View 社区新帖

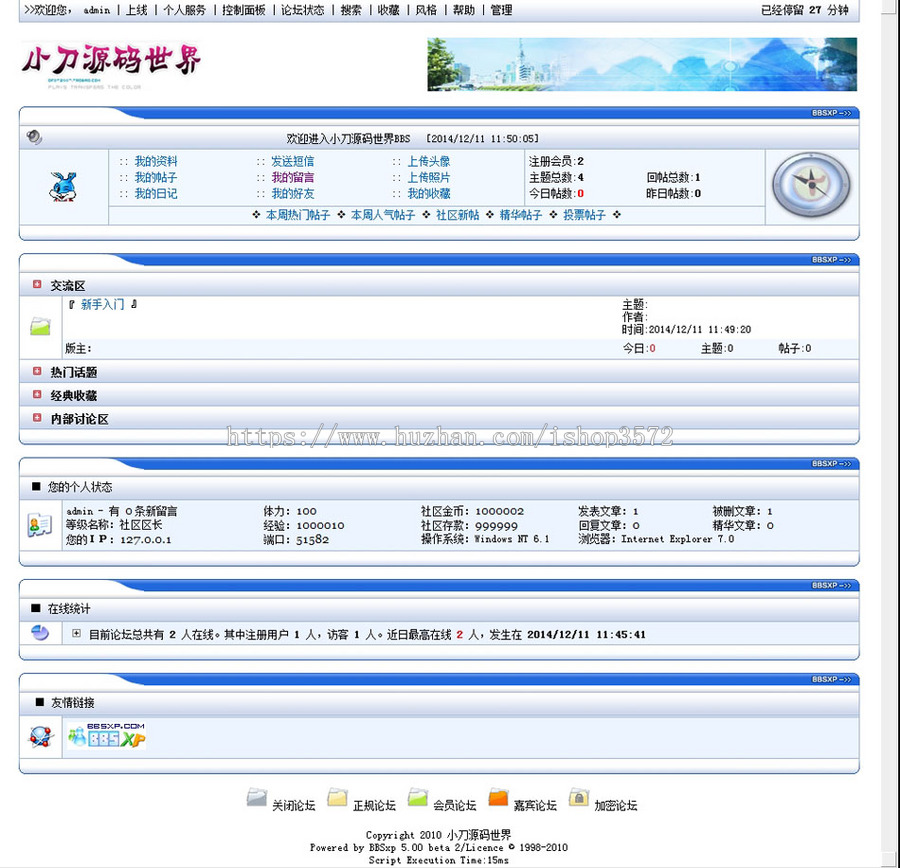[x=457, y=215]
